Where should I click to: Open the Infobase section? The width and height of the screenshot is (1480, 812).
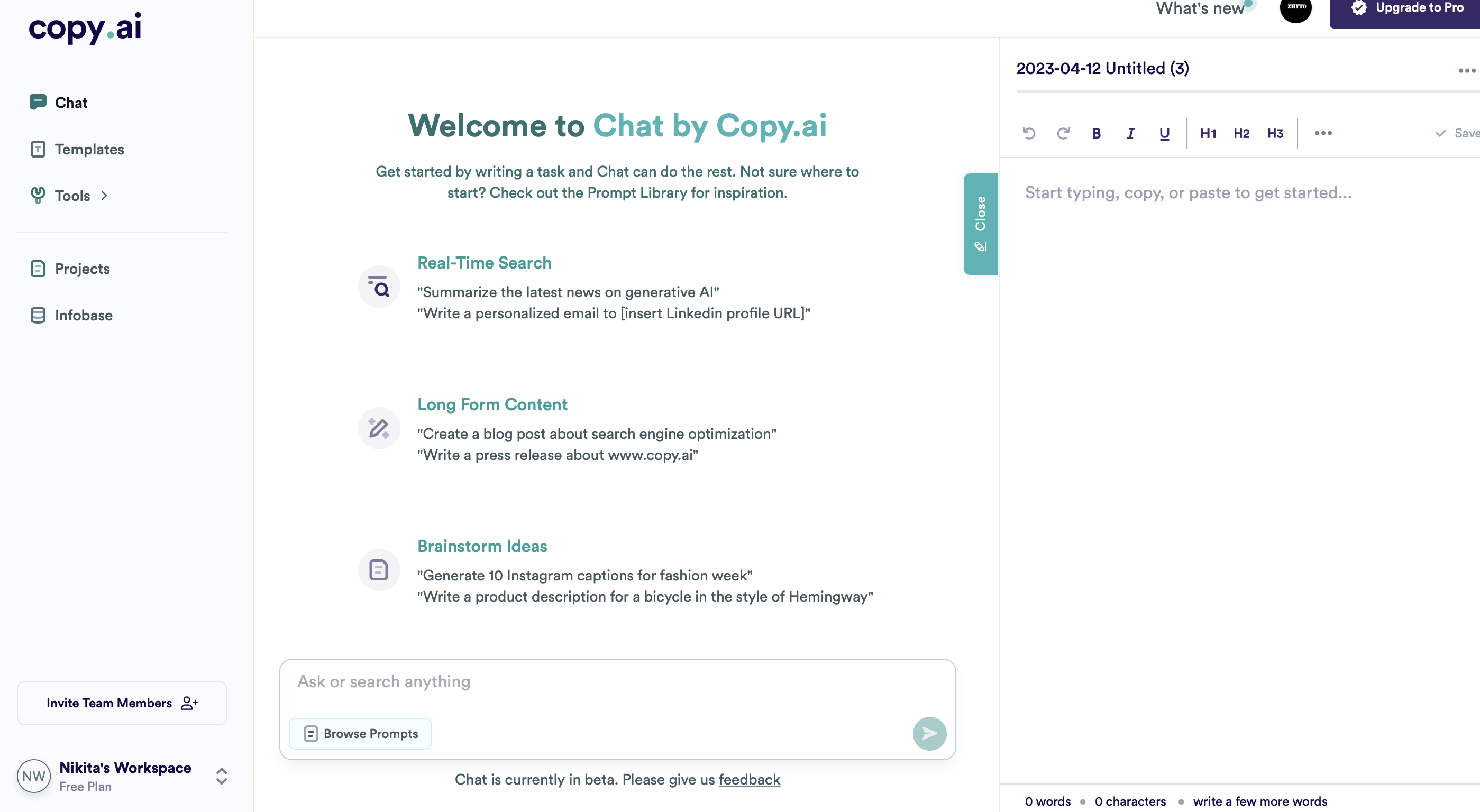click(83, 315)
